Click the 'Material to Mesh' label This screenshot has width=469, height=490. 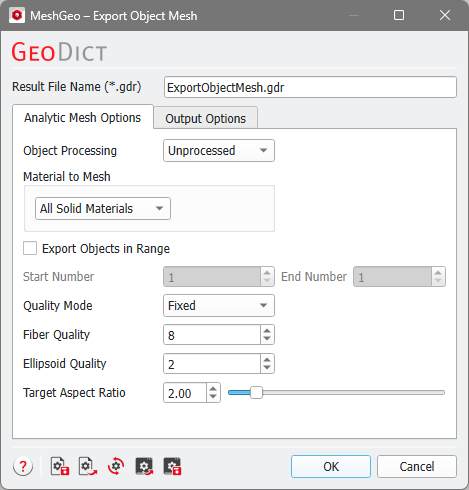tap(67, 177)
